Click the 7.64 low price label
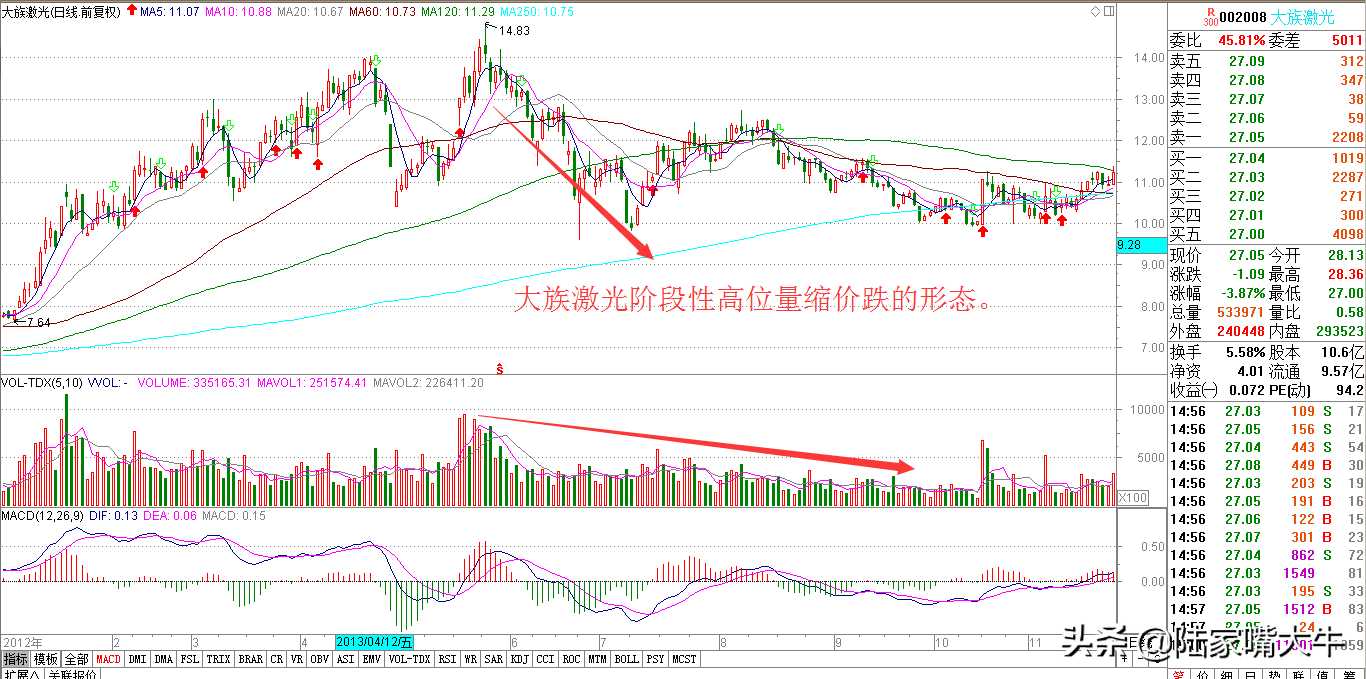Image resolution: width=1366 pixels, height=679 pixels. (38, 322)
